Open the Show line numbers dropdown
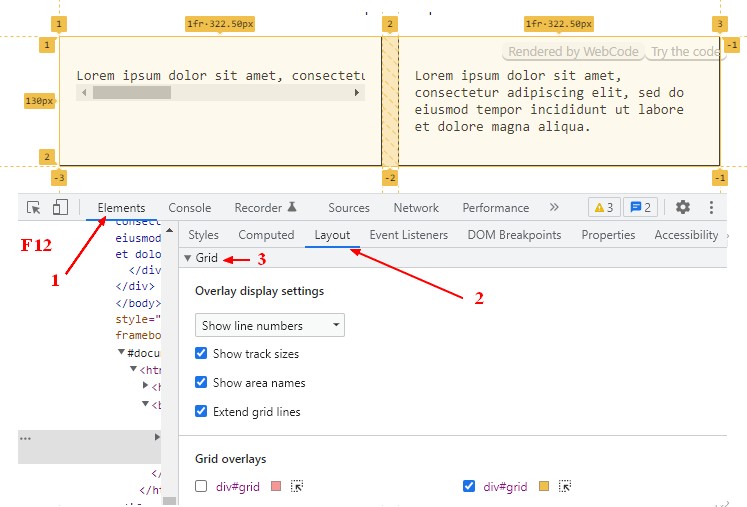 (x=270, y=325)
